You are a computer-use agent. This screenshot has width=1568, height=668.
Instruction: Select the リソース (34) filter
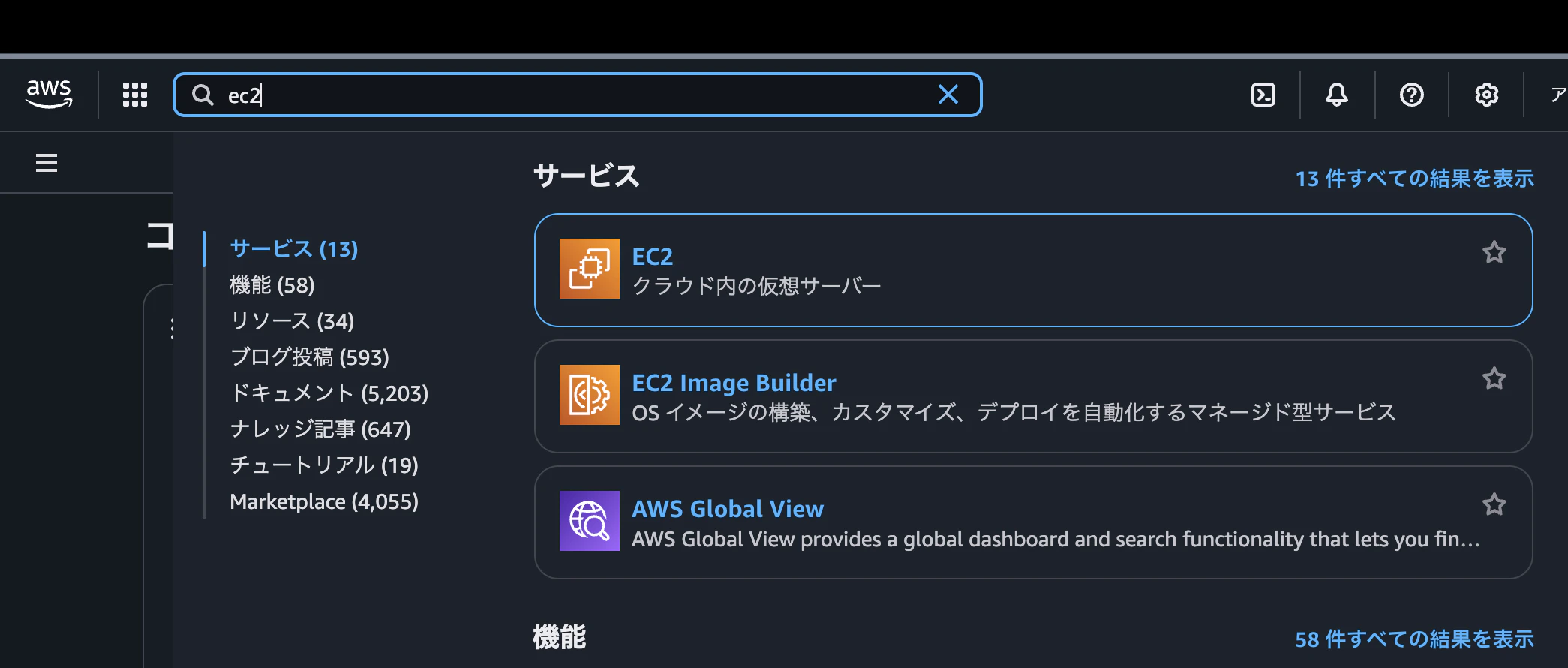292,321
